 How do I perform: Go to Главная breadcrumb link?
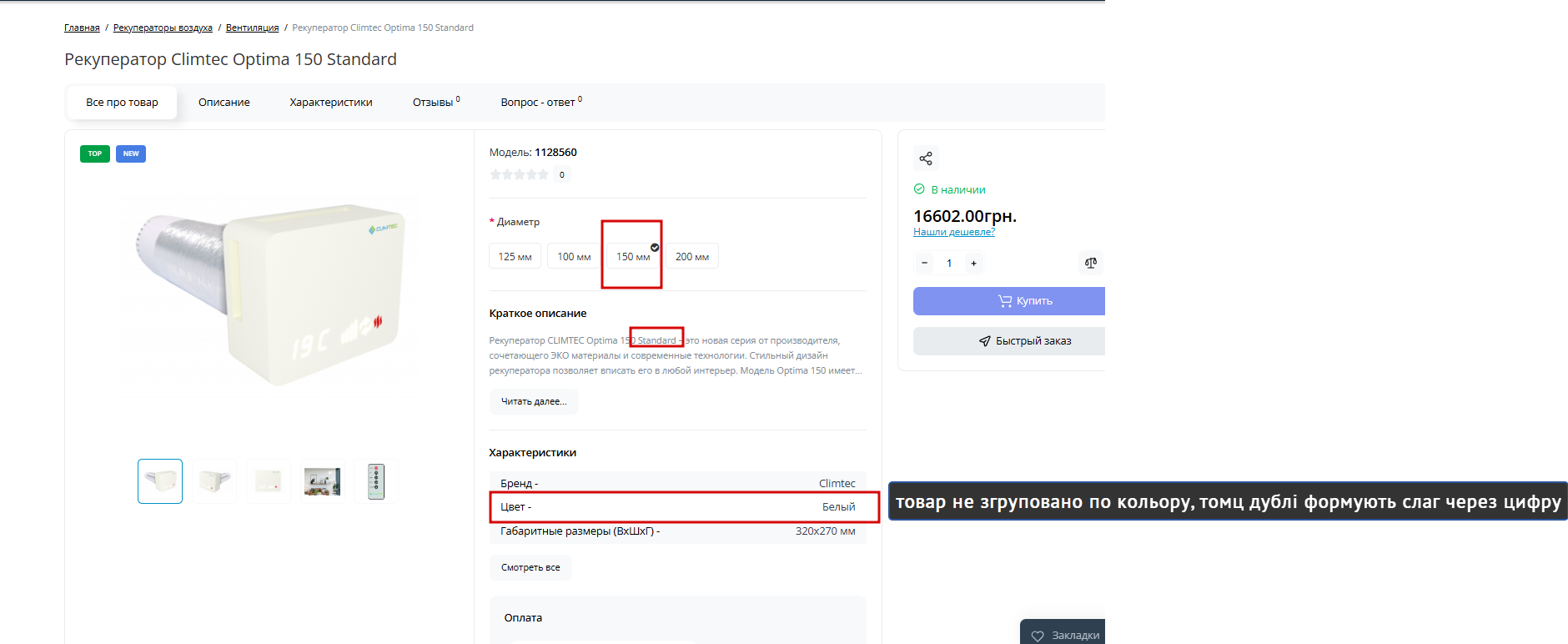point(82,28)
